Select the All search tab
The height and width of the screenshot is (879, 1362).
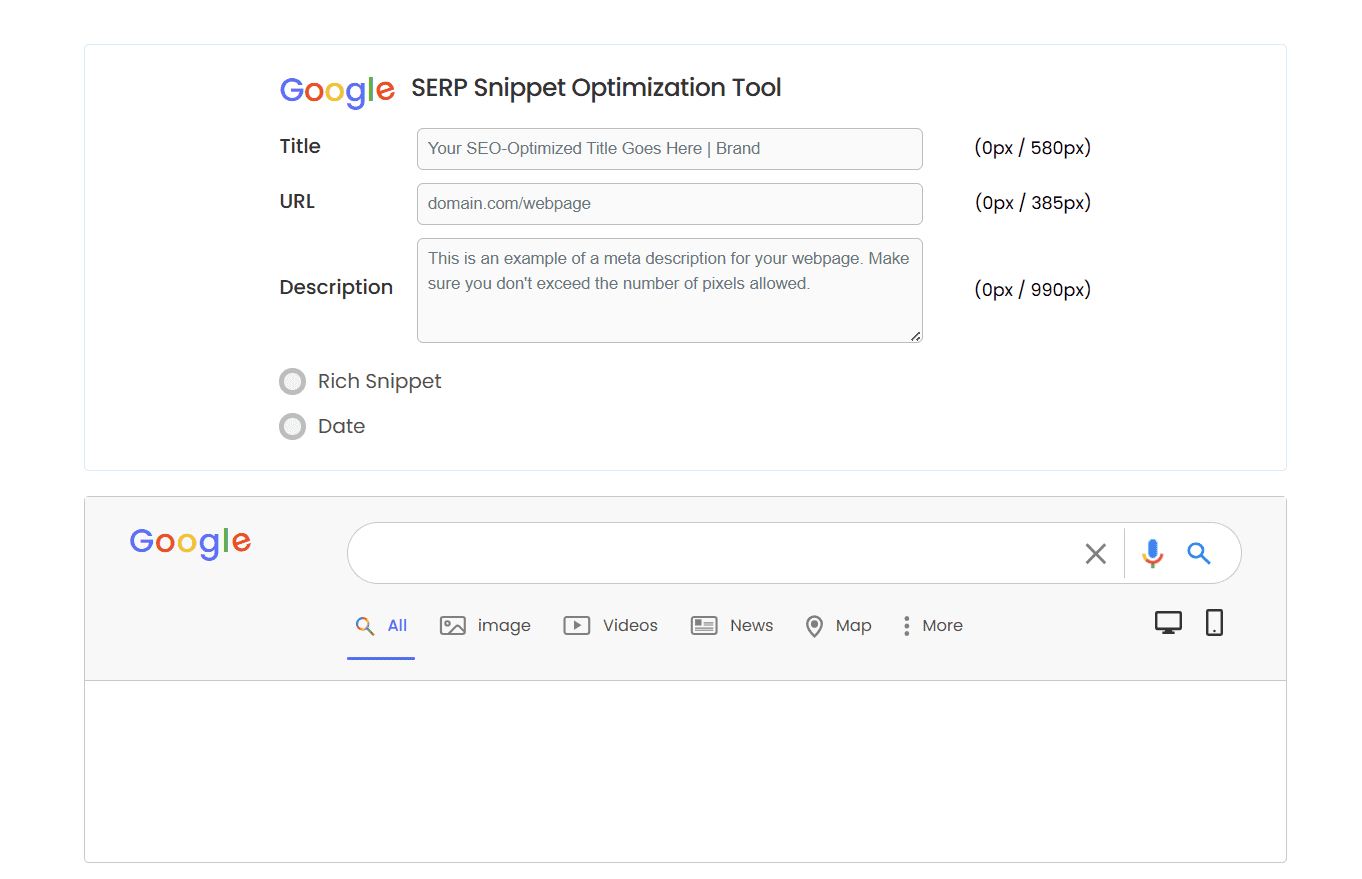coord(381,626)
